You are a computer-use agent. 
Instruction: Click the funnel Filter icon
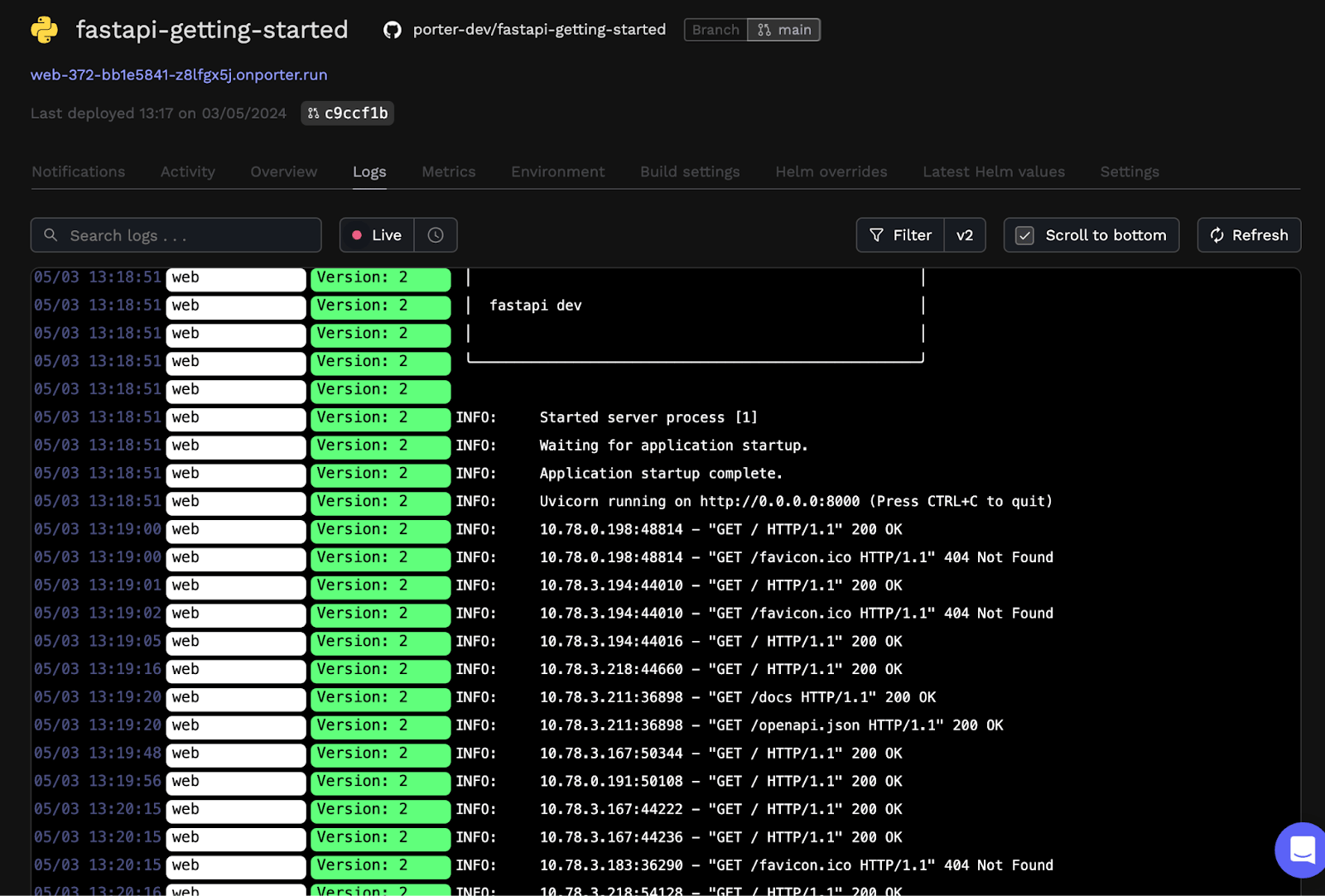point(876,235)
